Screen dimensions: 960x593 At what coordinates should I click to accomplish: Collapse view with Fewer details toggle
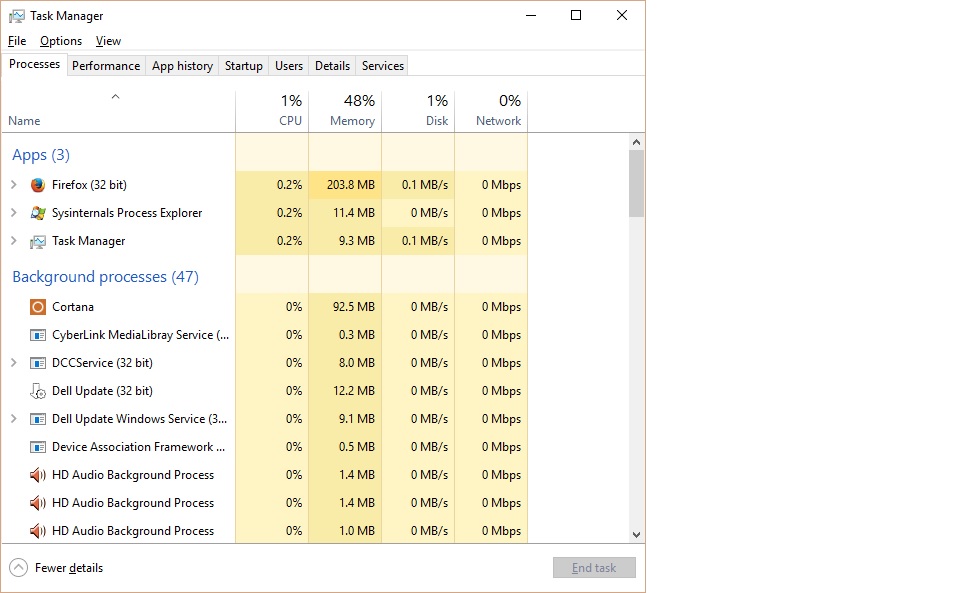point(56,568)
